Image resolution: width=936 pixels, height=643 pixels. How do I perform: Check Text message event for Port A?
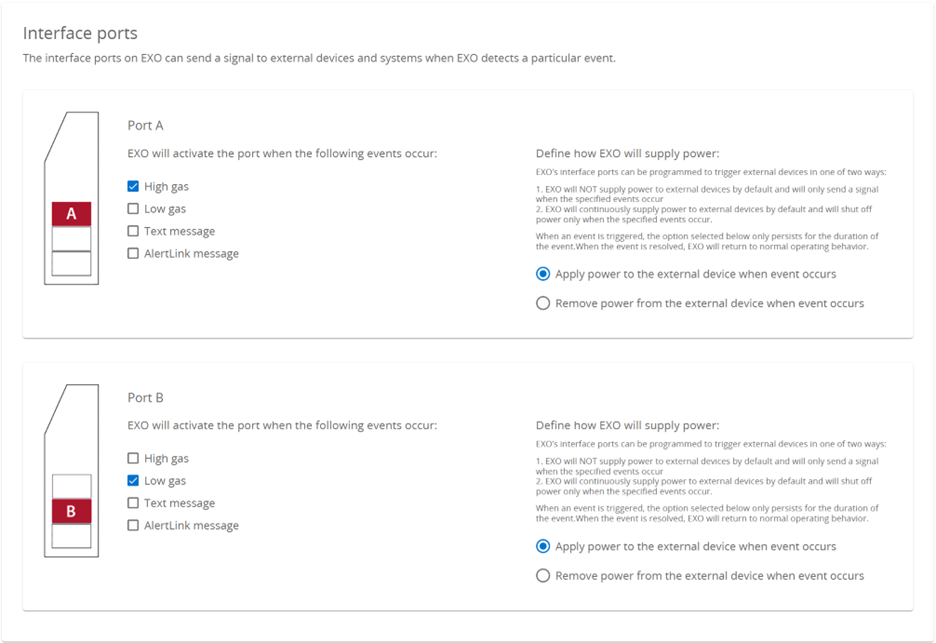133,230
